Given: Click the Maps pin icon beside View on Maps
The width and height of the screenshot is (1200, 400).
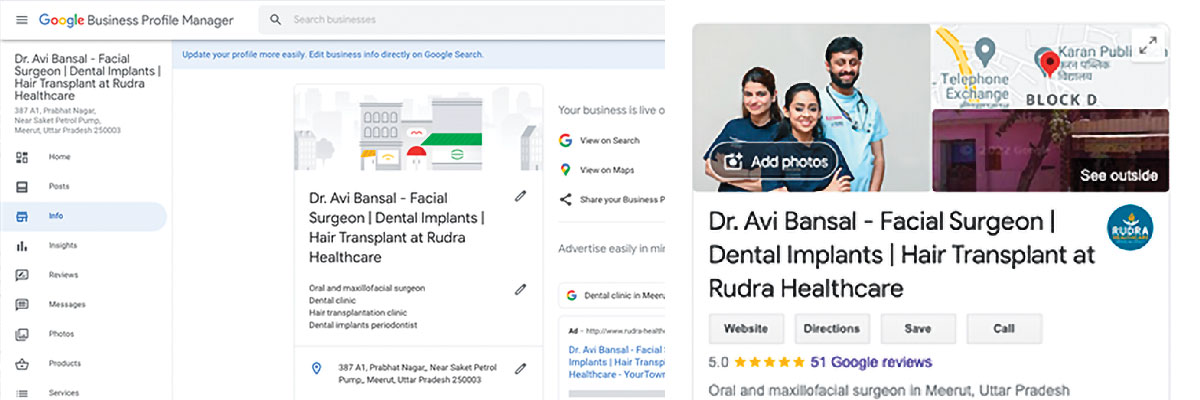Looking at the screenshot, I should click(565, 170).
